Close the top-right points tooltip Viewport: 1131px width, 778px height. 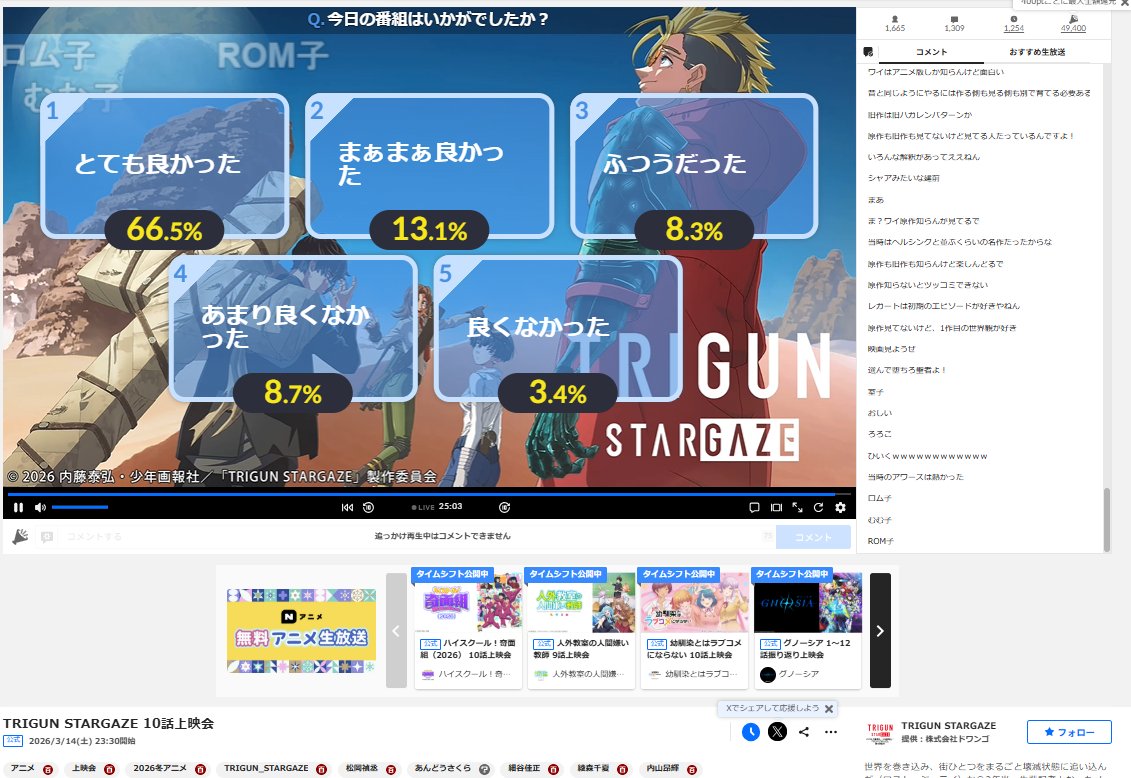tap(1124, 4)
